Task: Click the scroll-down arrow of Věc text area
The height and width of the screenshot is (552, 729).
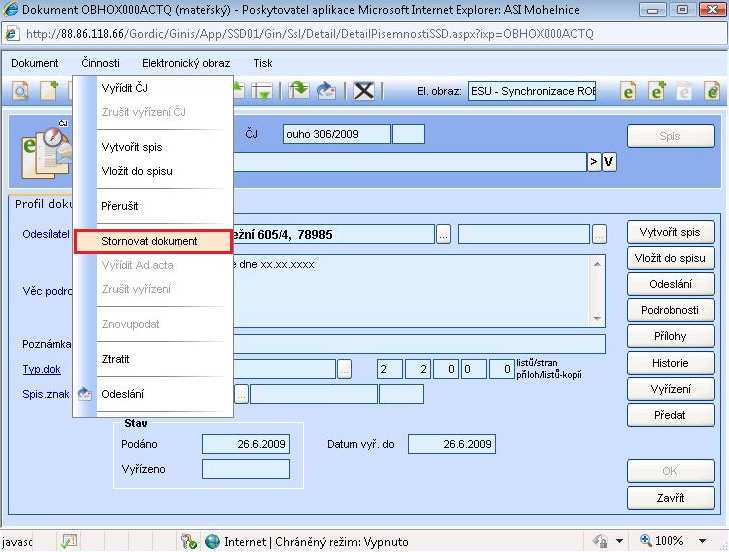Action: coord(597,318)
